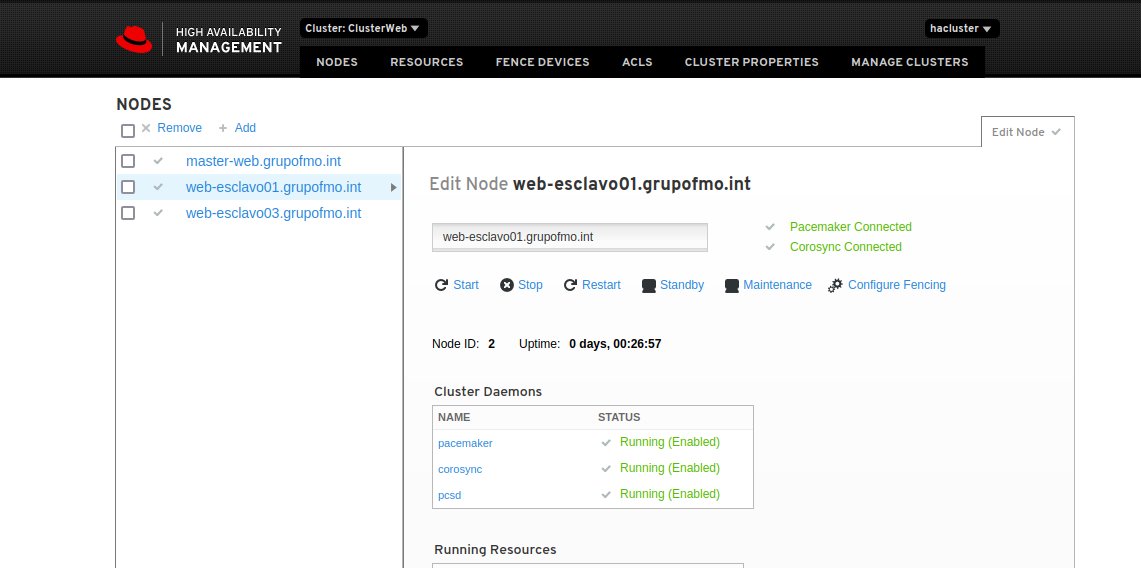Click the plus icon beside Add

click(223, 128)
